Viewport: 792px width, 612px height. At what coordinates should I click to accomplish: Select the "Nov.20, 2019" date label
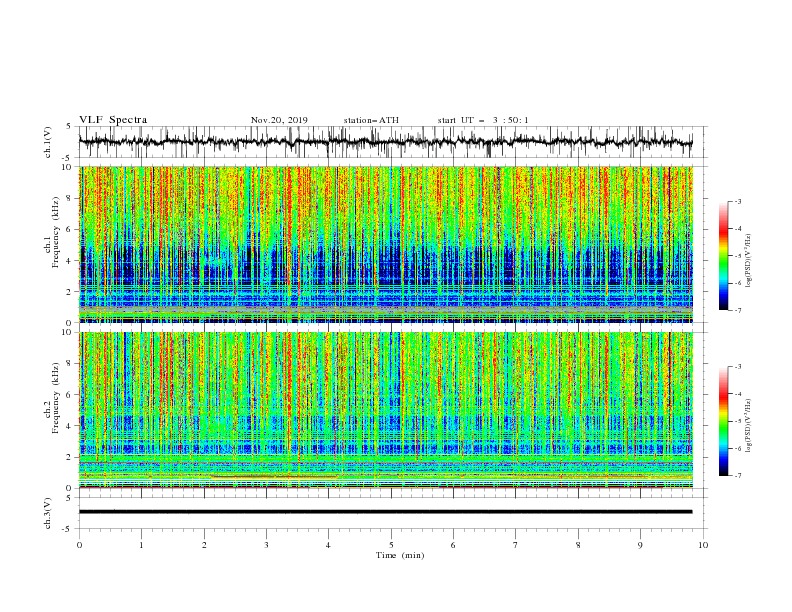pyautogui.click(x=279, y=120)
